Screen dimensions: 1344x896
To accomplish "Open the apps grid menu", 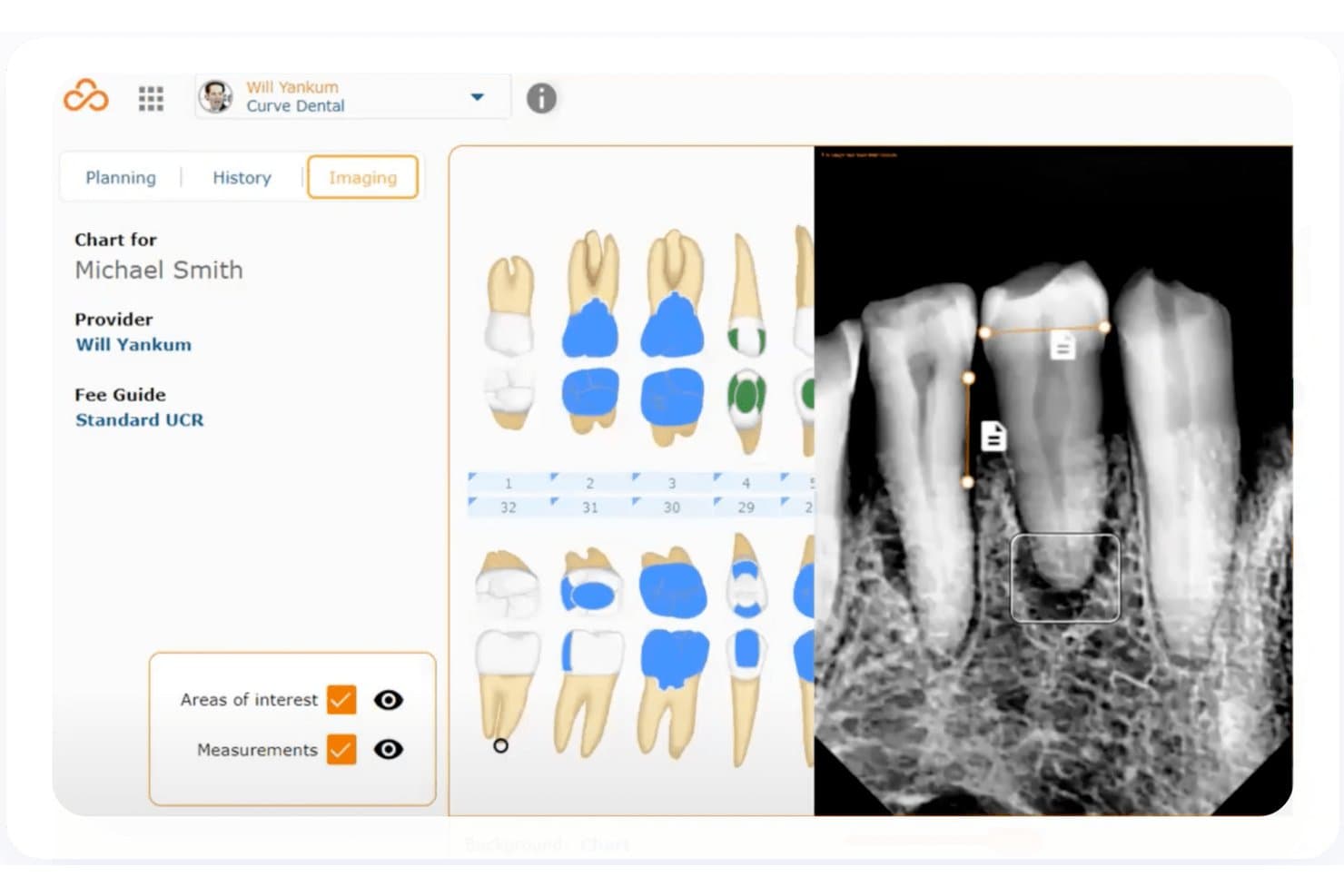I will [151, 98].
